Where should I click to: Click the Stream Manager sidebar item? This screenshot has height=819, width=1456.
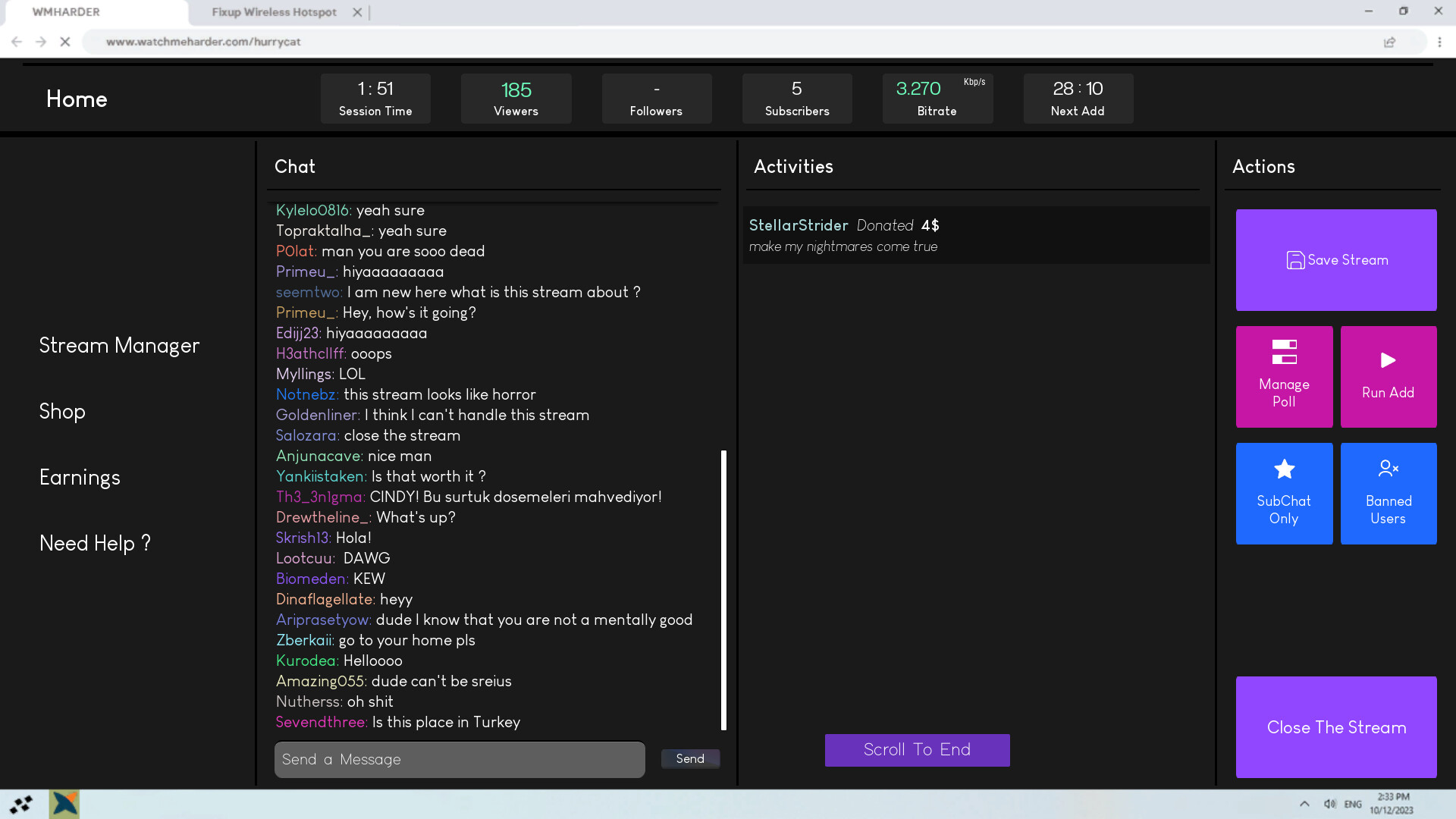coord(119,344)
